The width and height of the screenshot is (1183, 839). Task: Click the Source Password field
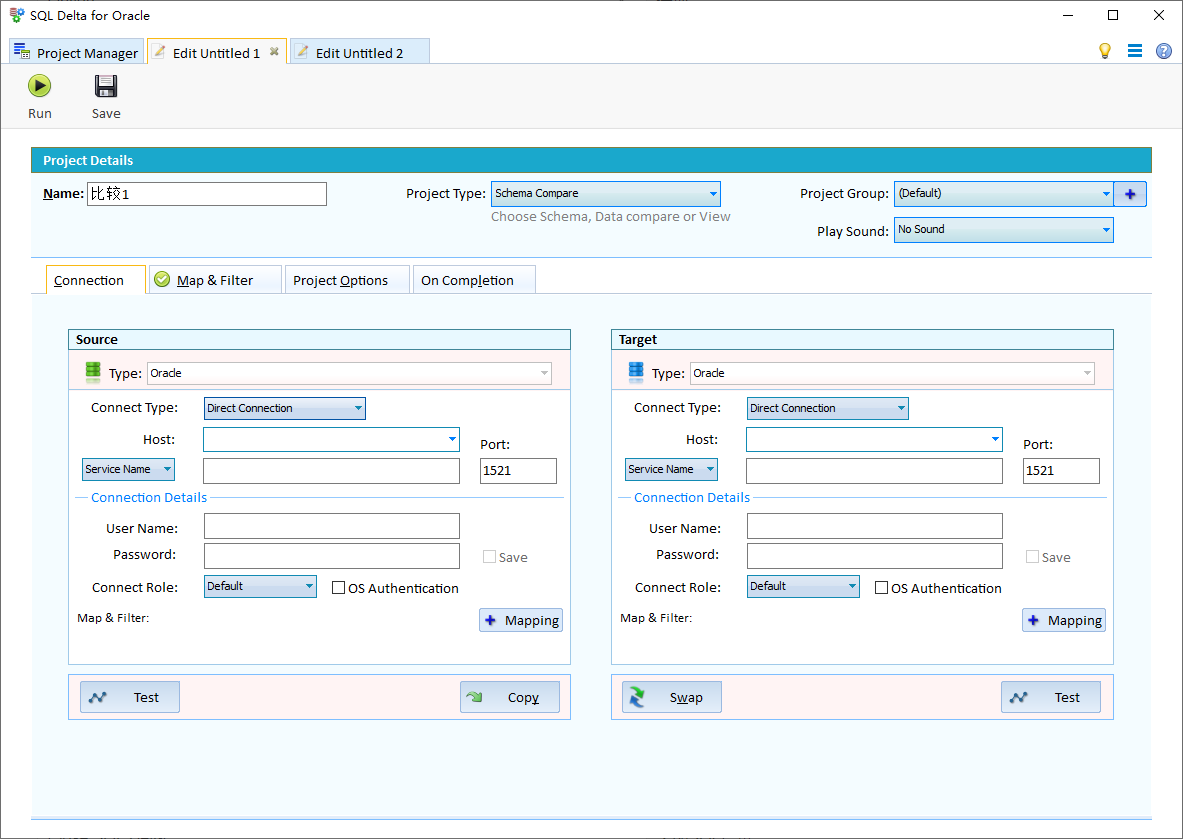pos(332,556)
